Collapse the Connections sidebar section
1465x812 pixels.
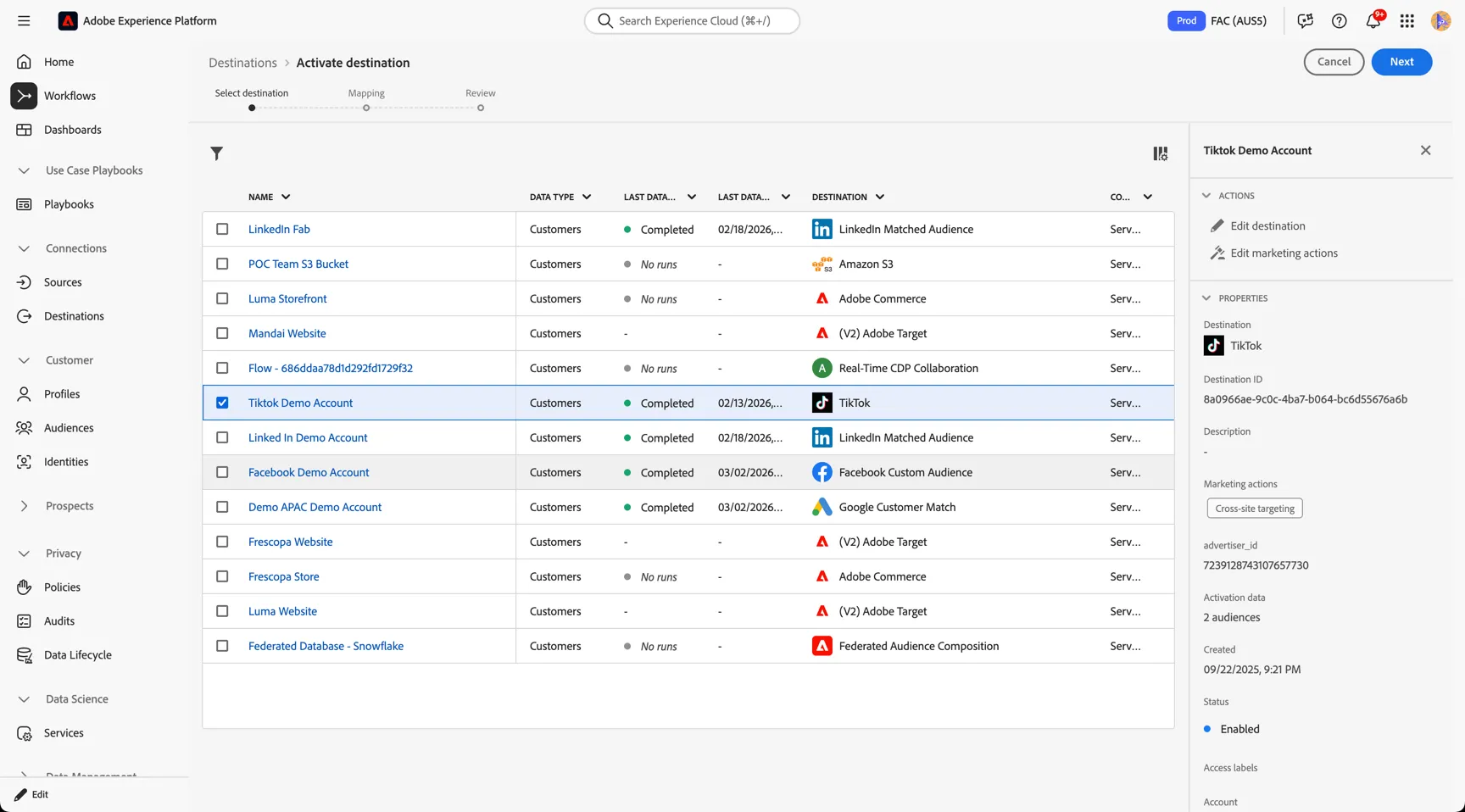click(x=24, y=248)
